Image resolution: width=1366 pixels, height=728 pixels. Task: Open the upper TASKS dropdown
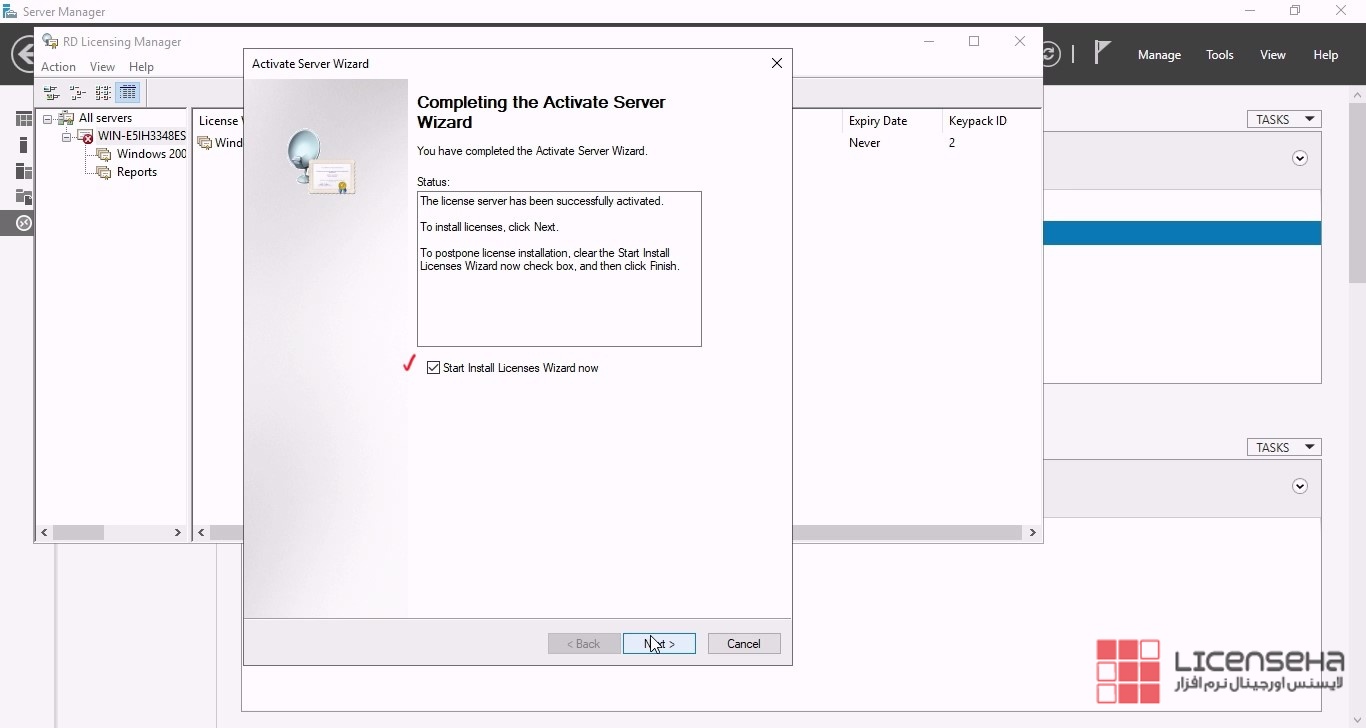point(1284,119)
